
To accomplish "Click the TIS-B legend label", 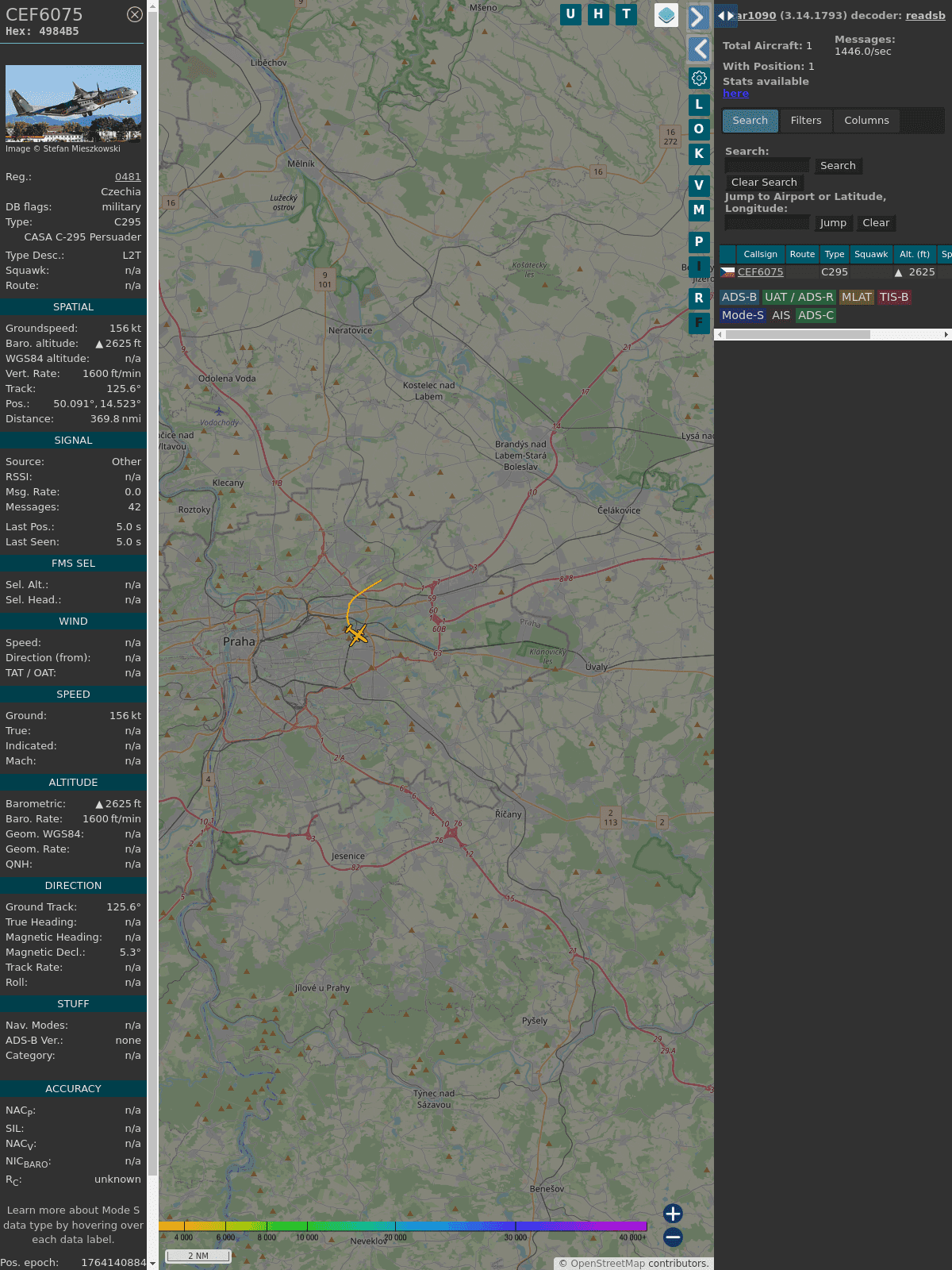I will pyautogui.click(x=894, y=297).
